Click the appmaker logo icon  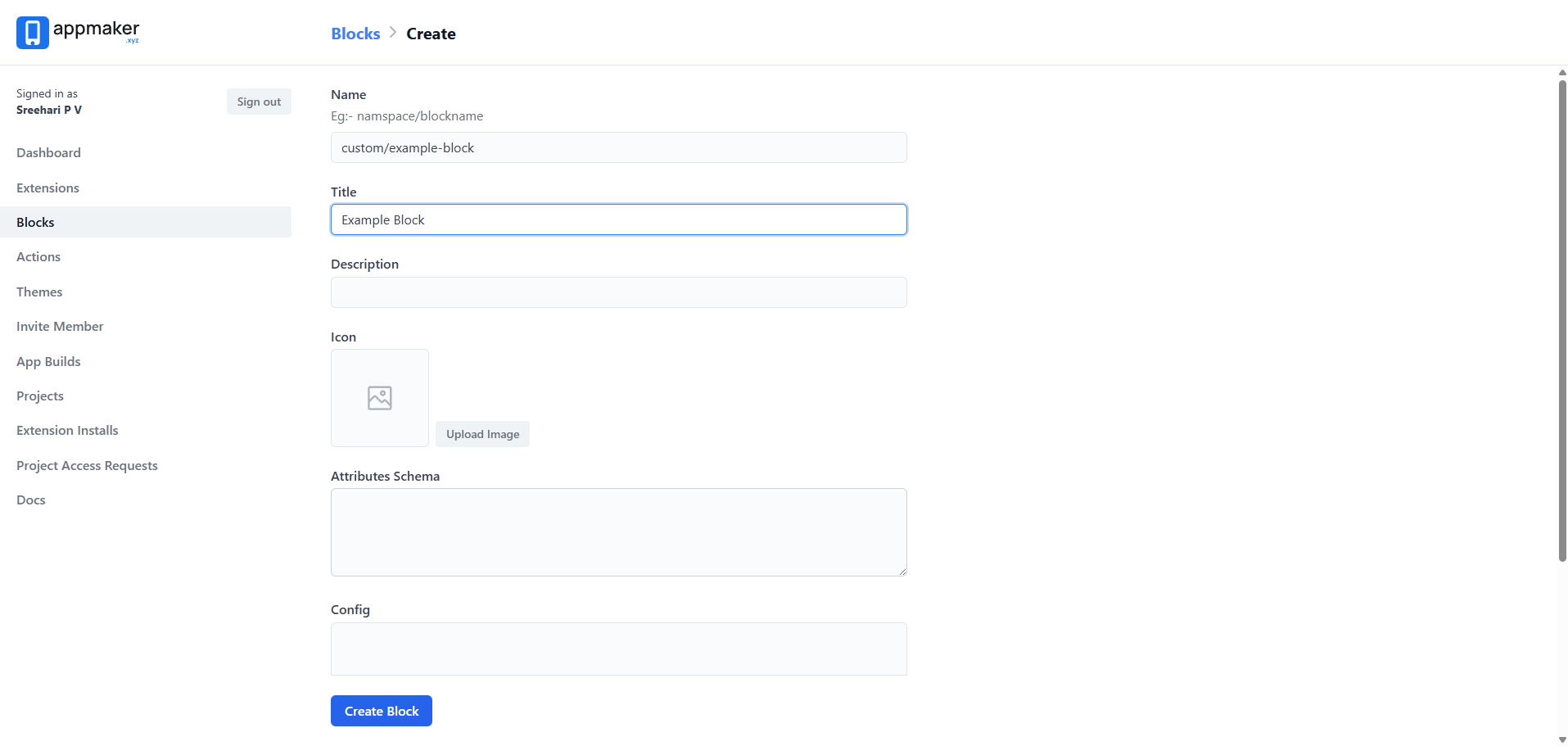32,32
